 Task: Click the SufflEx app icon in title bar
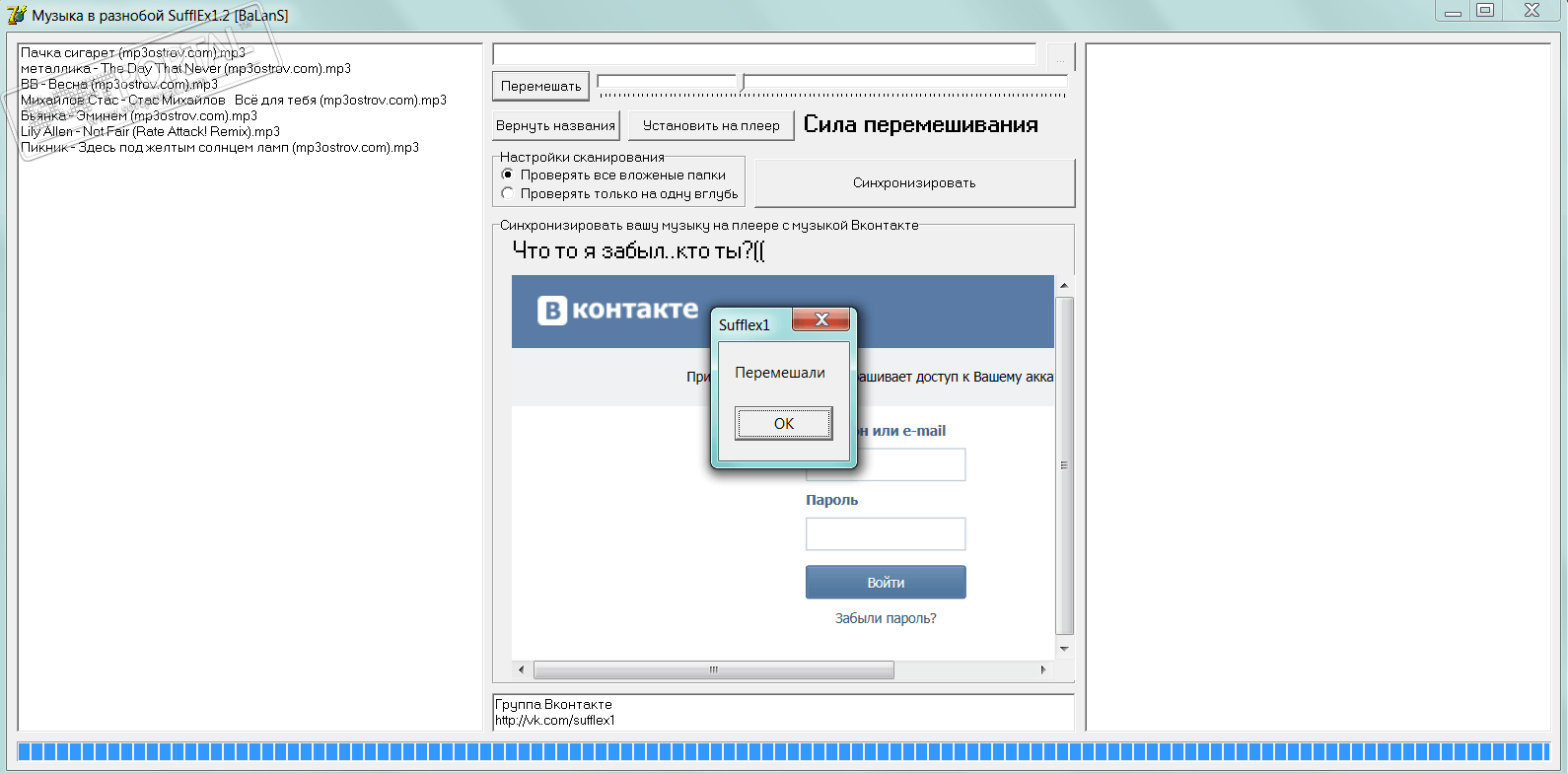(x=17, y=15)
